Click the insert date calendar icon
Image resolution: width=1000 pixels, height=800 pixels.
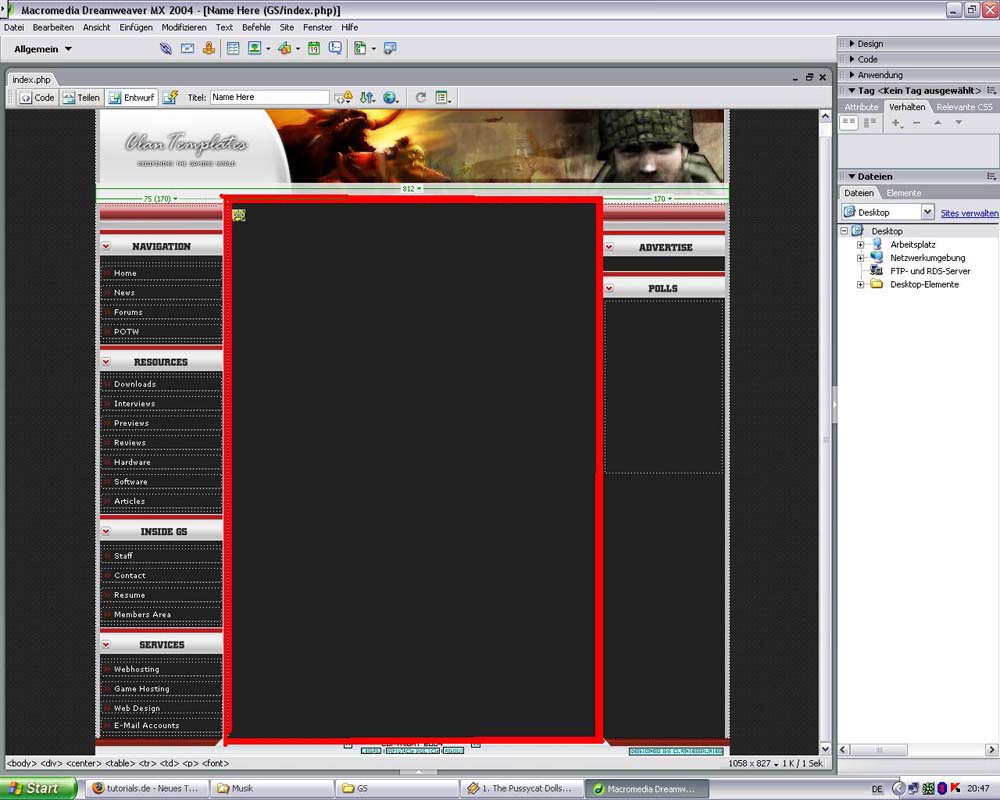pos(314,48)
